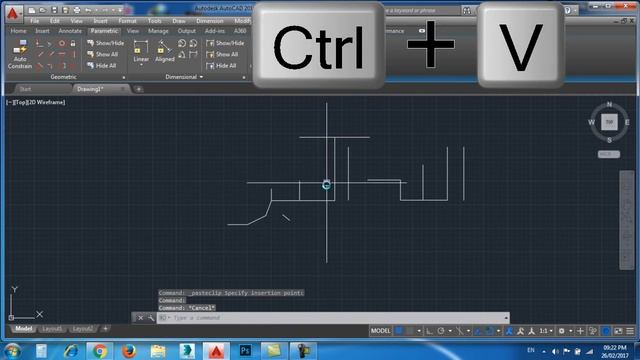This screenshot has width=640, height=360.
Task: Click the Aligned dimensional constraint tool
Action: coord(164,51)
